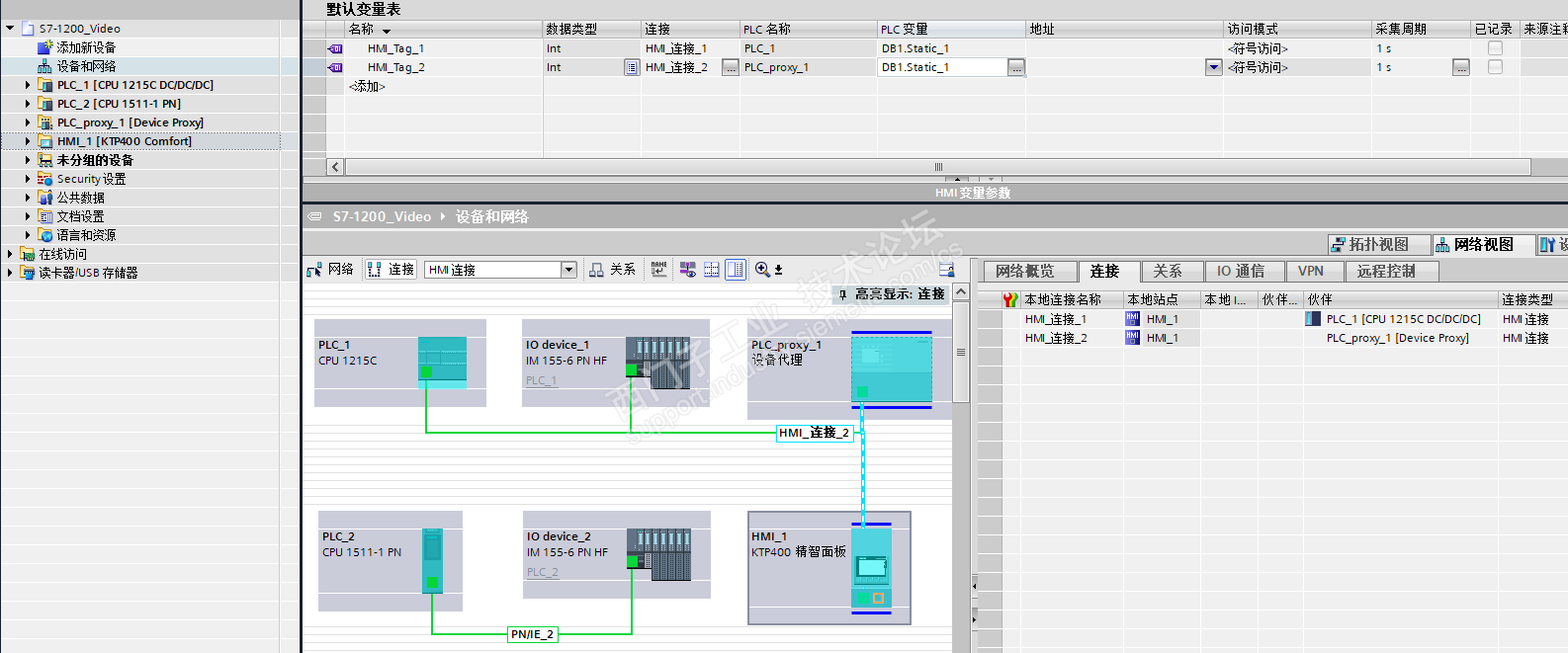Viewport: 1568px width, 653px height.
Task: Open the address dropdown arrow for HMI_Tag_2
Action: click(1213, 67)
